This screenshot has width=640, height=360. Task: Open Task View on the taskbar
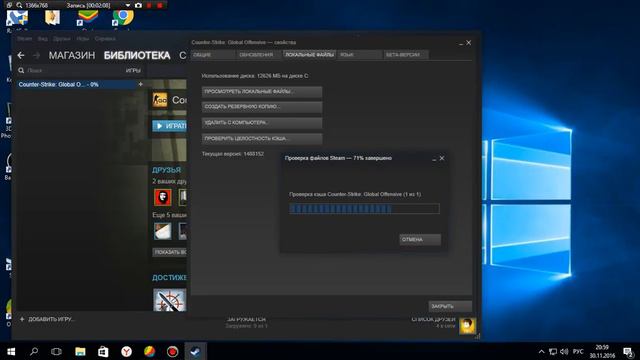pos(56,351)
